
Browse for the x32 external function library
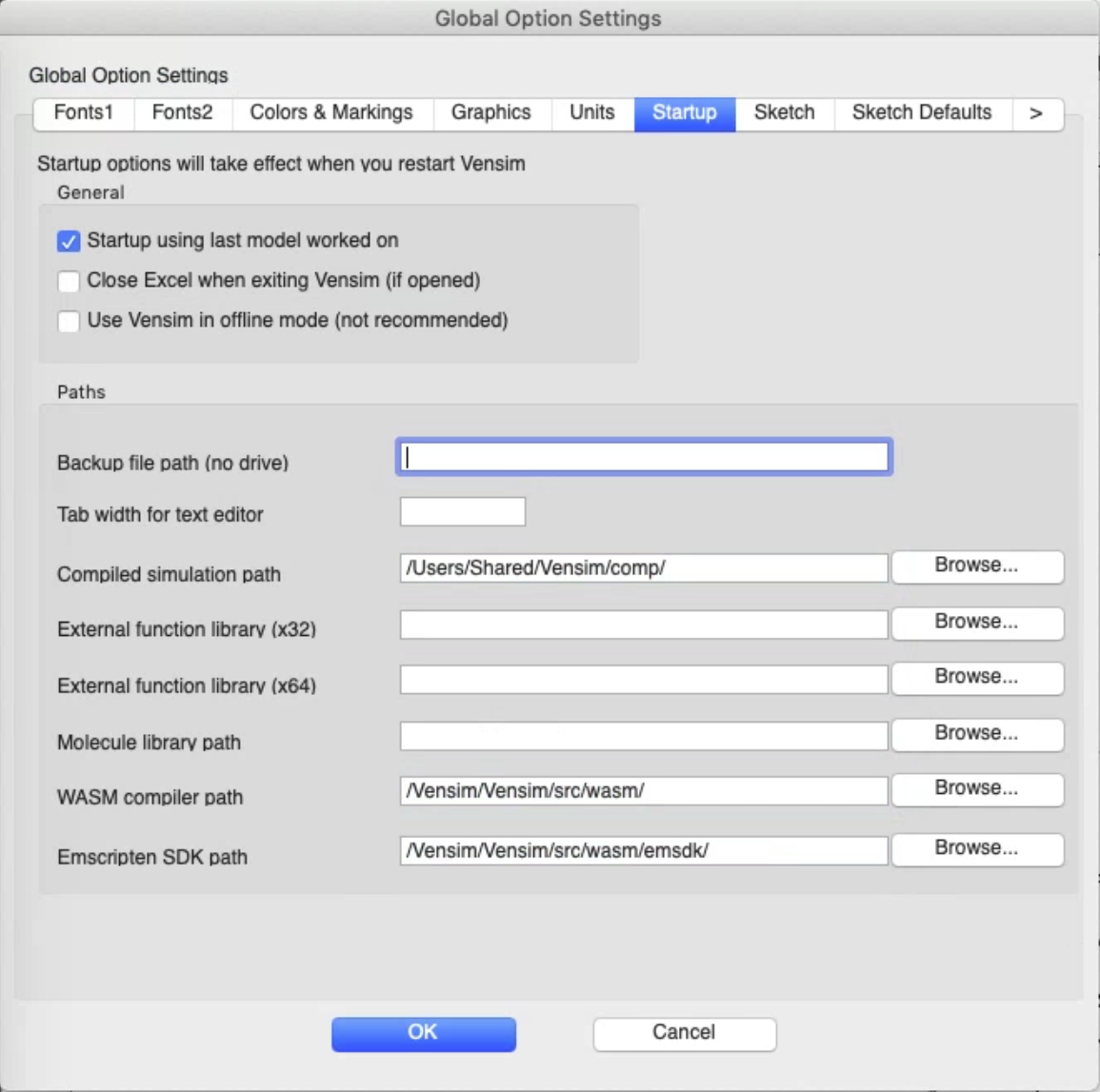tap(976, 623)
